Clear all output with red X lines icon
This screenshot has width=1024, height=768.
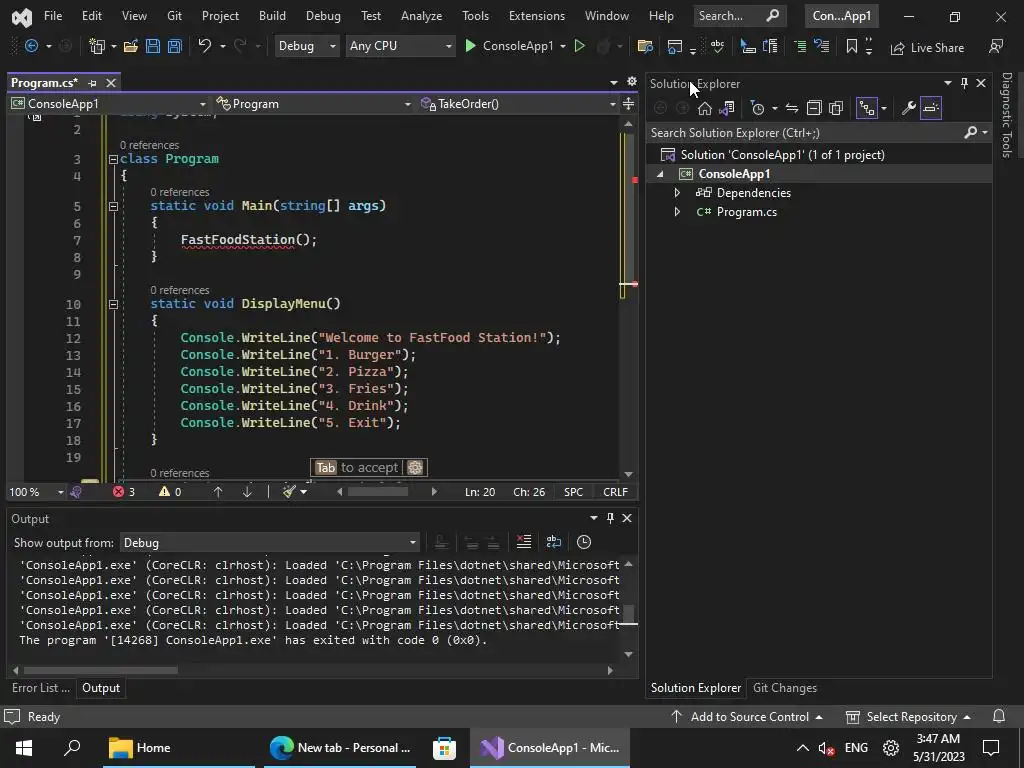[x=524, y=542]
